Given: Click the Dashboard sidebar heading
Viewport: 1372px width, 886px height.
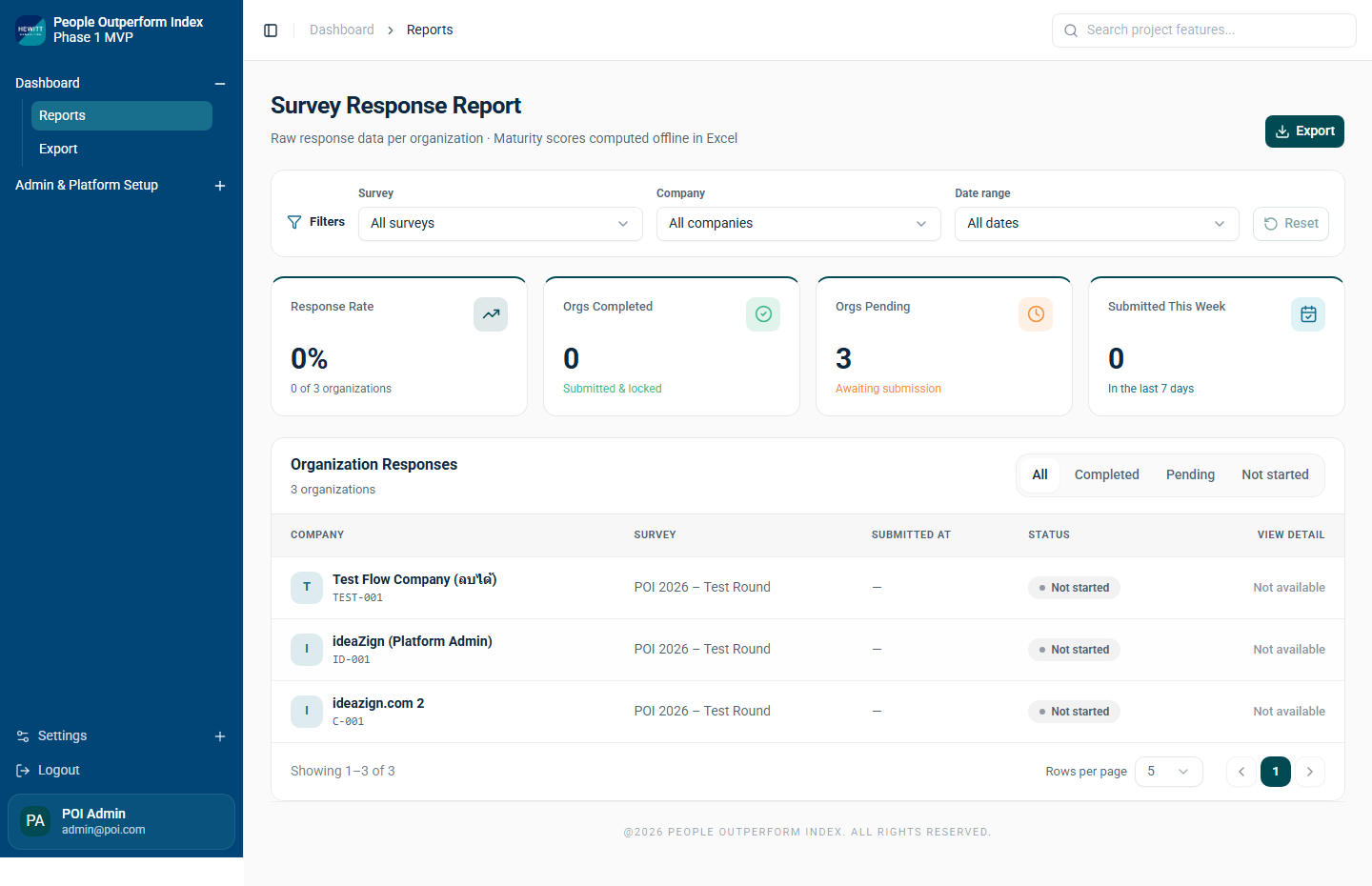Looking at the screenshot, I should (48, 84).
